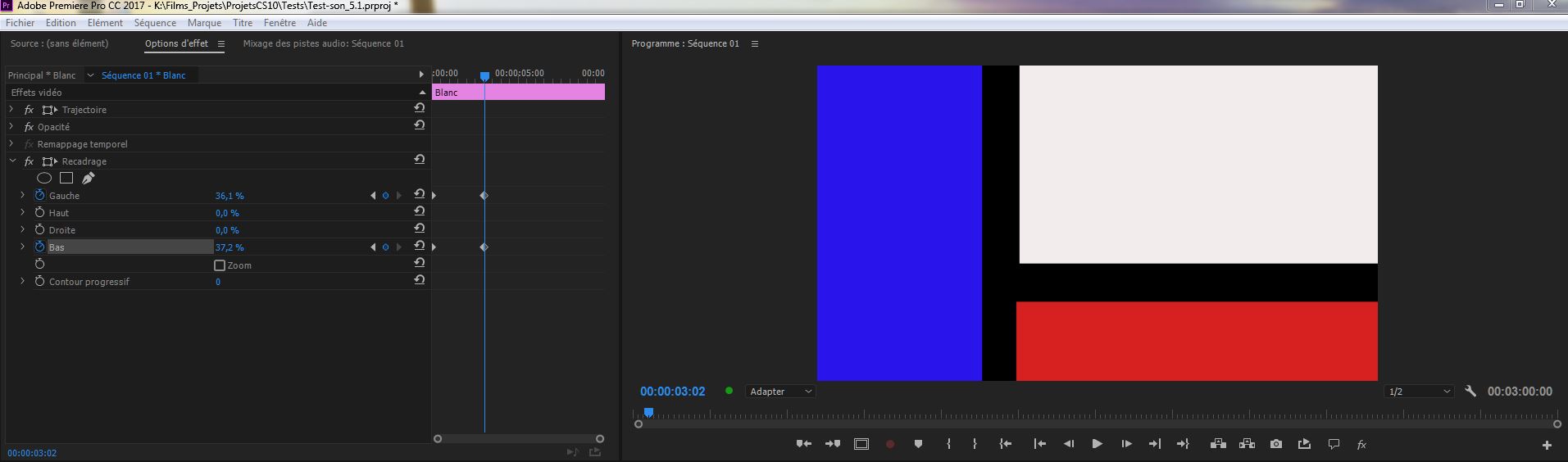Expand the Remappage temporel effect
This screenshot has width=1568, height=462.
coord(11,143)
